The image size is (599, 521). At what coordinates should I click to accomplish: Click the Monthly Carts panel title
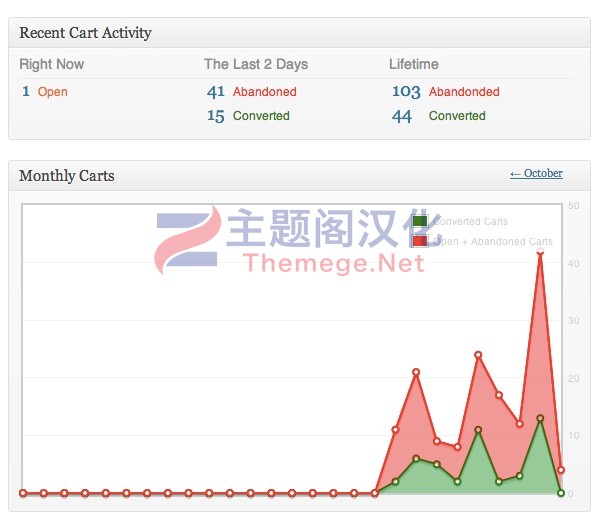pyautogui.click(x=67, y=176)
